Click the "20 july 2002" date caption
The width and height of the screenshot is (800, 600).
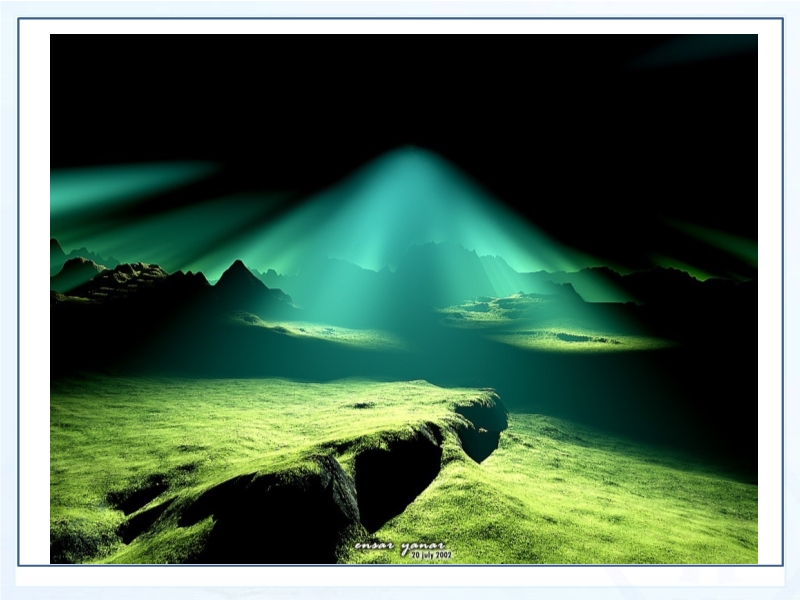tap(431, 555)
